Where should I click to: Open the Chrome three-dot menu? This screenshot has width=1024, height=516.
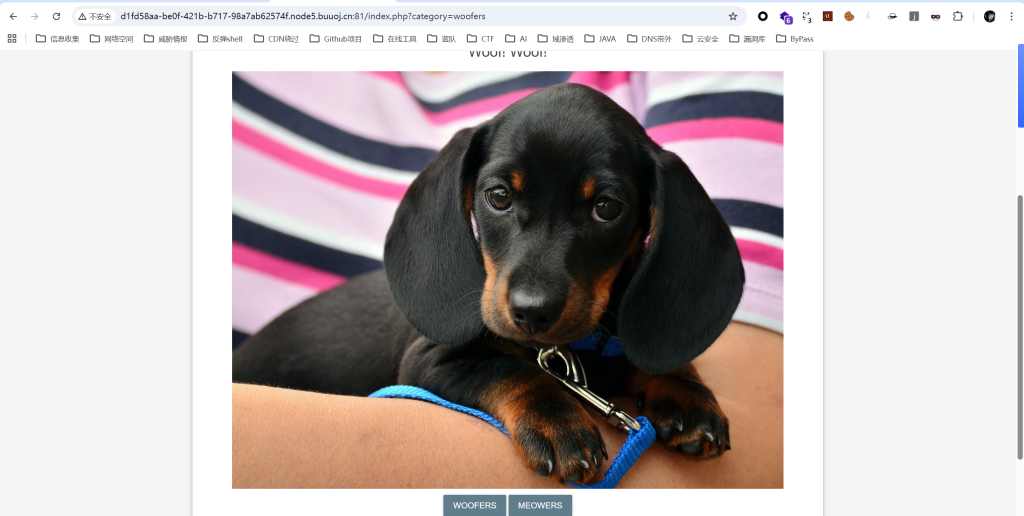click(x=1011, y=16)
